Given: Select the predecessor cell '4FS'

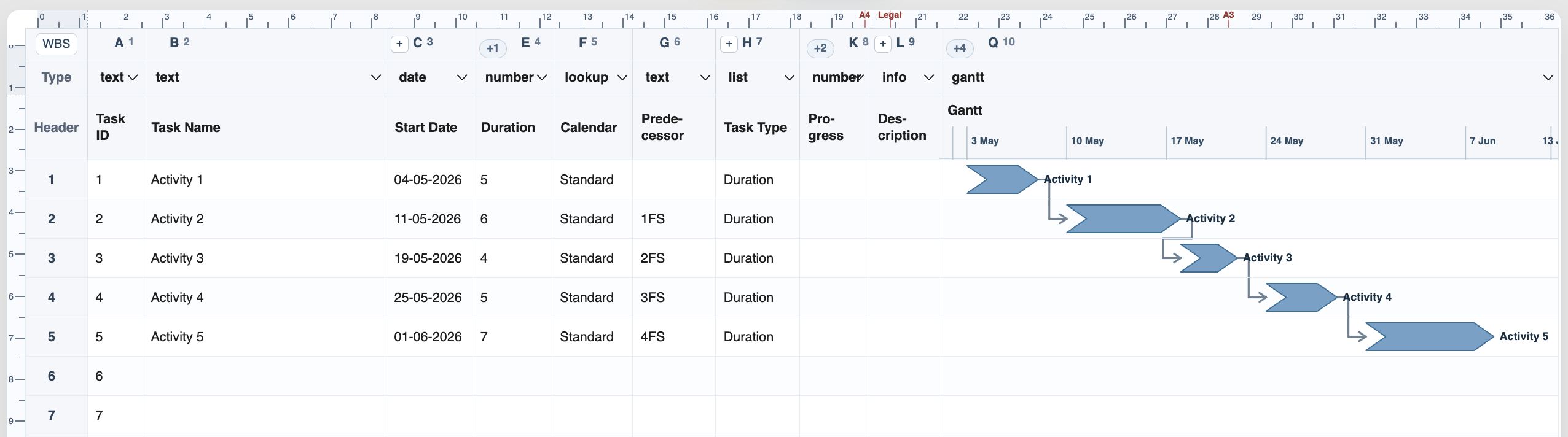Looking at the screenshot, I should [674, 337].
